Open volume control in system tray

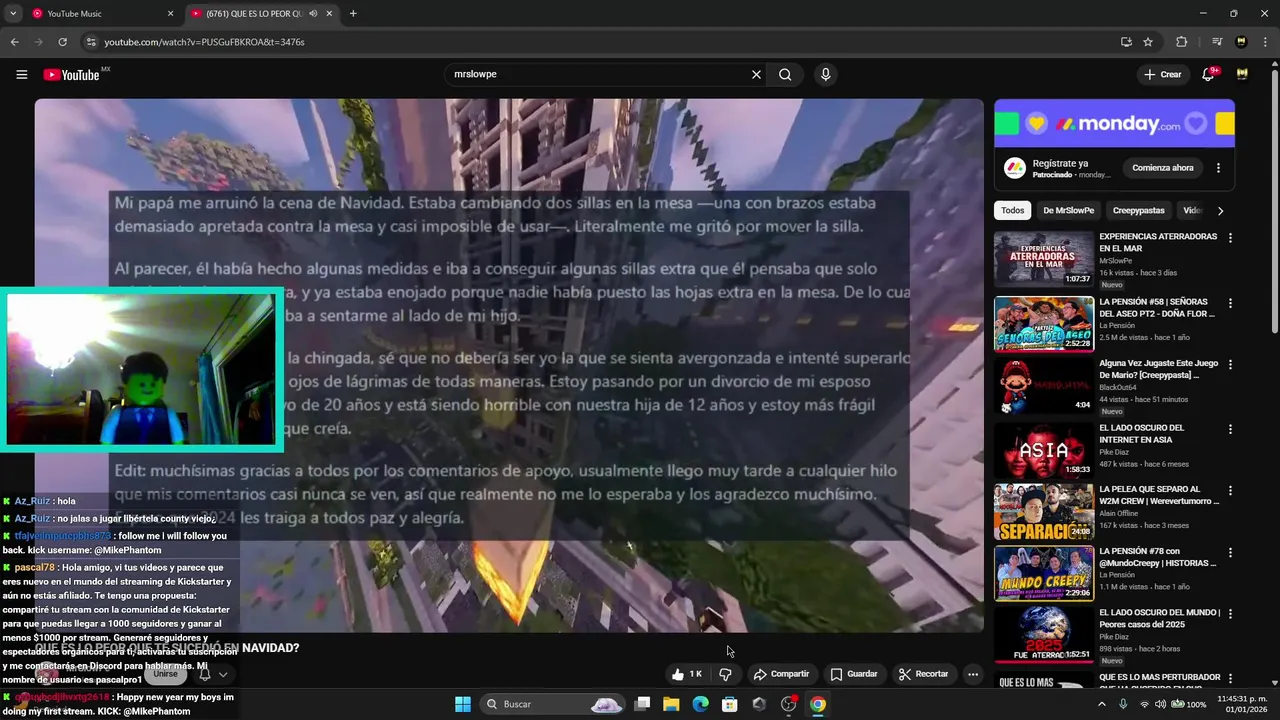click(1160, 704)
